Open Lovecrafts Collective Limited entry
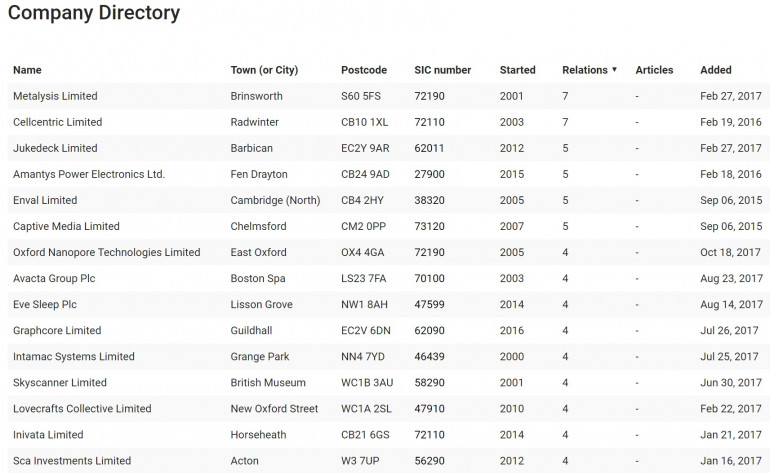Screen dimensions: 770x473 coord(82,408)
